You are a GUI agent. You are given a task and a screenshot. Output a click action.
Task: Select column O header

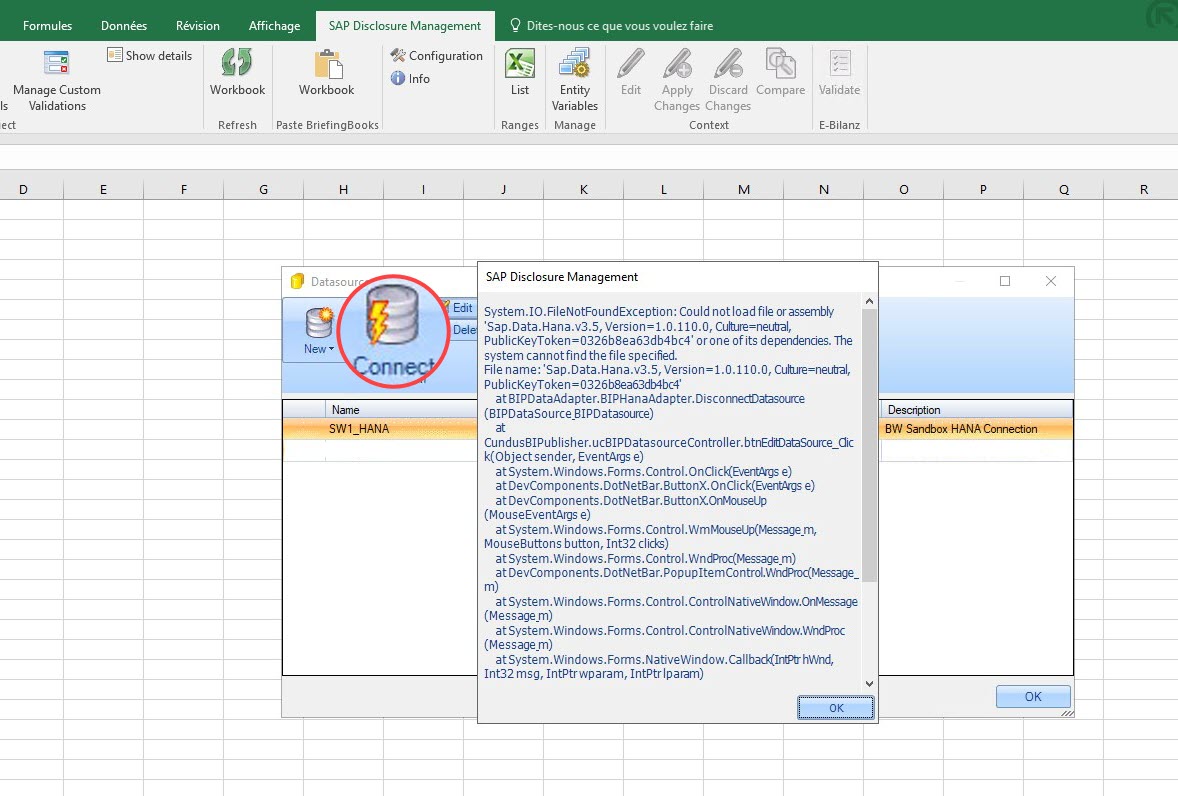(x=904, y=189)
